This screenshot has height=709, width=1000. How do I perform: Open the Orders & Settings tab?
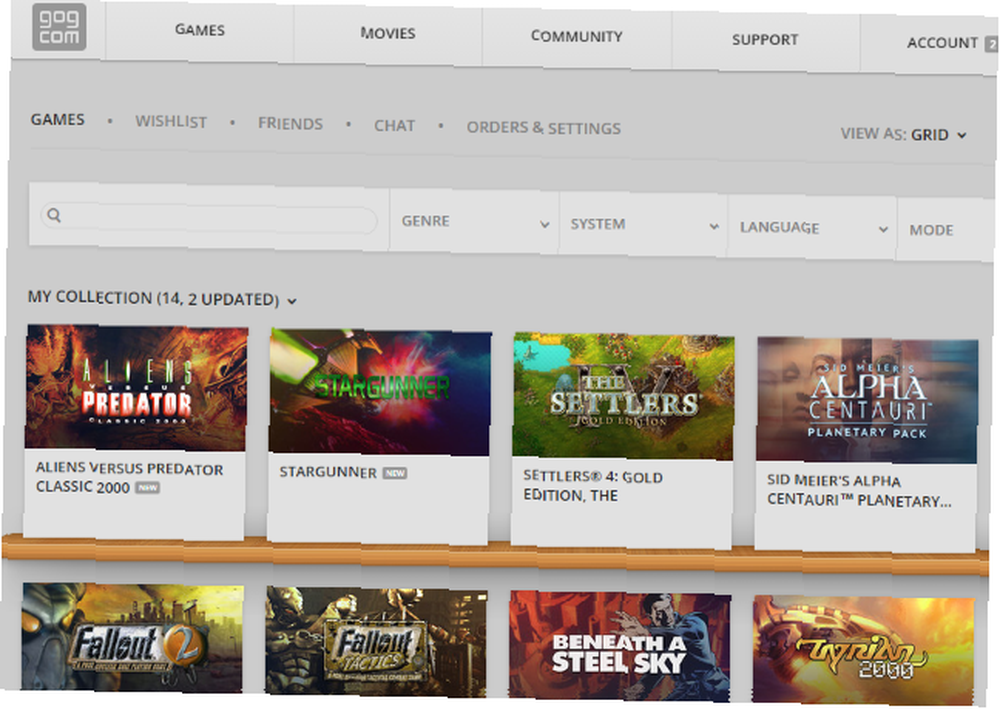[543, 128]
